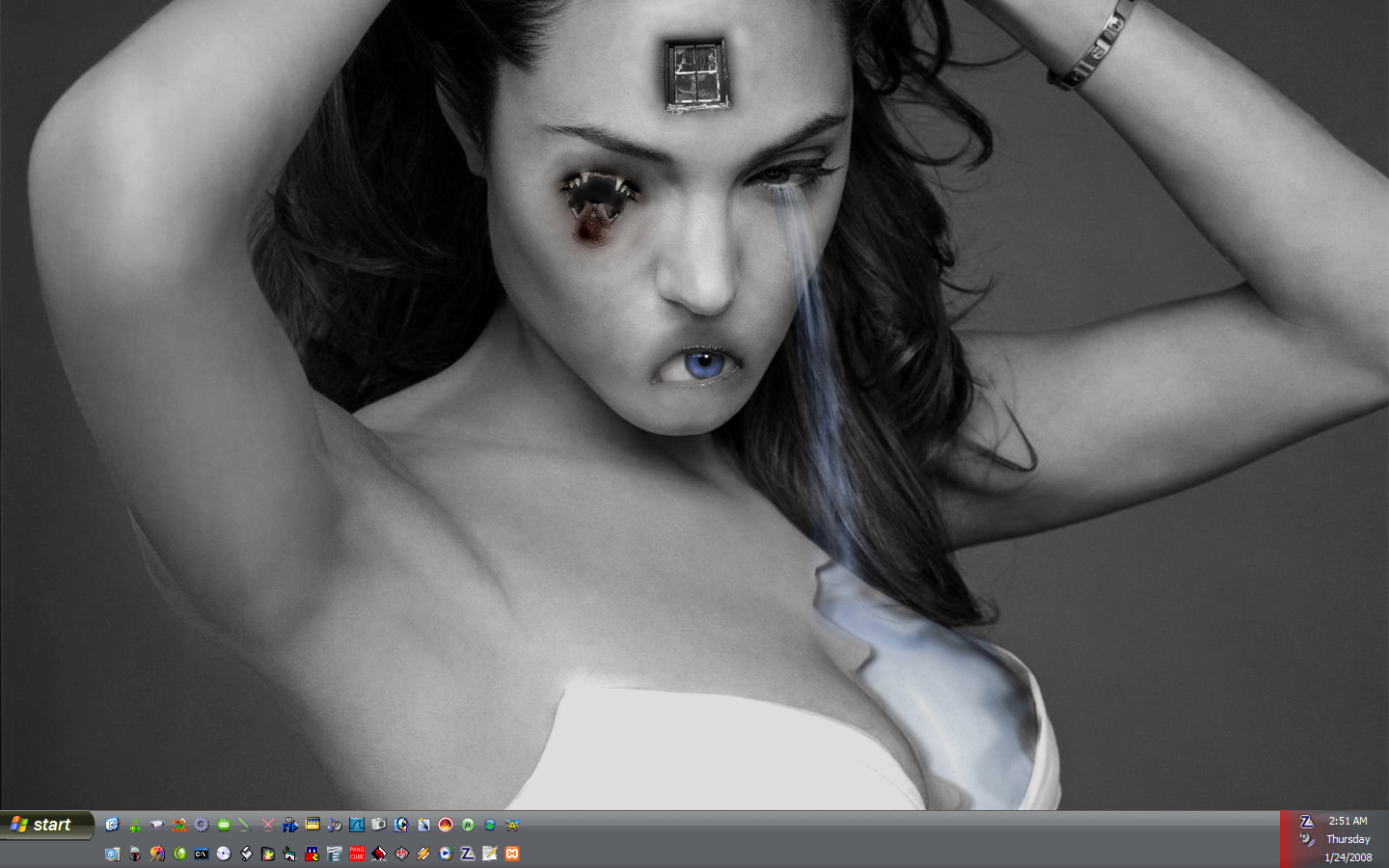
Task: Click the 2:51 AM clock
Action: coord(1348,821)
